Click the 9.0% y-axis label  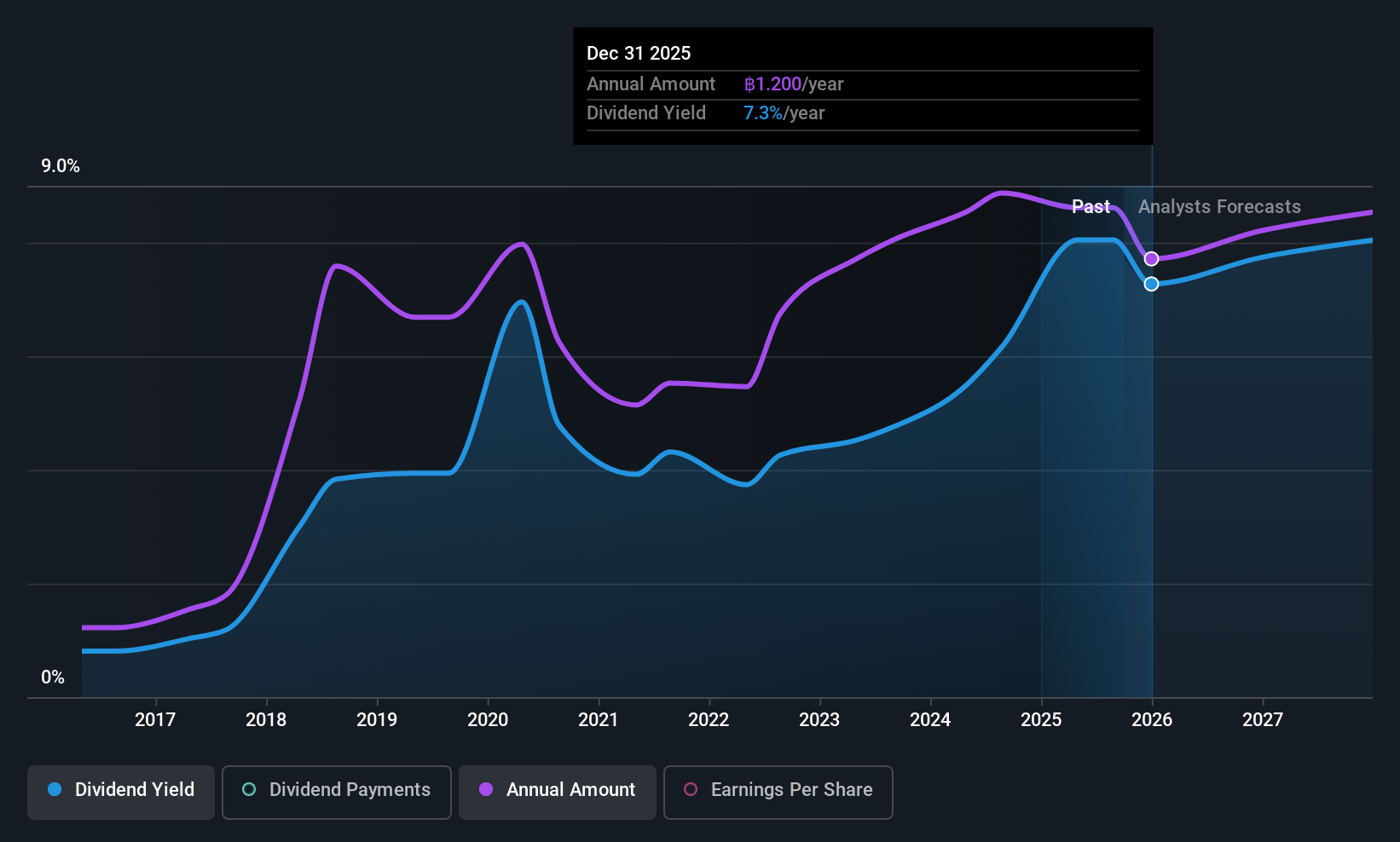(x=61, y=166)
